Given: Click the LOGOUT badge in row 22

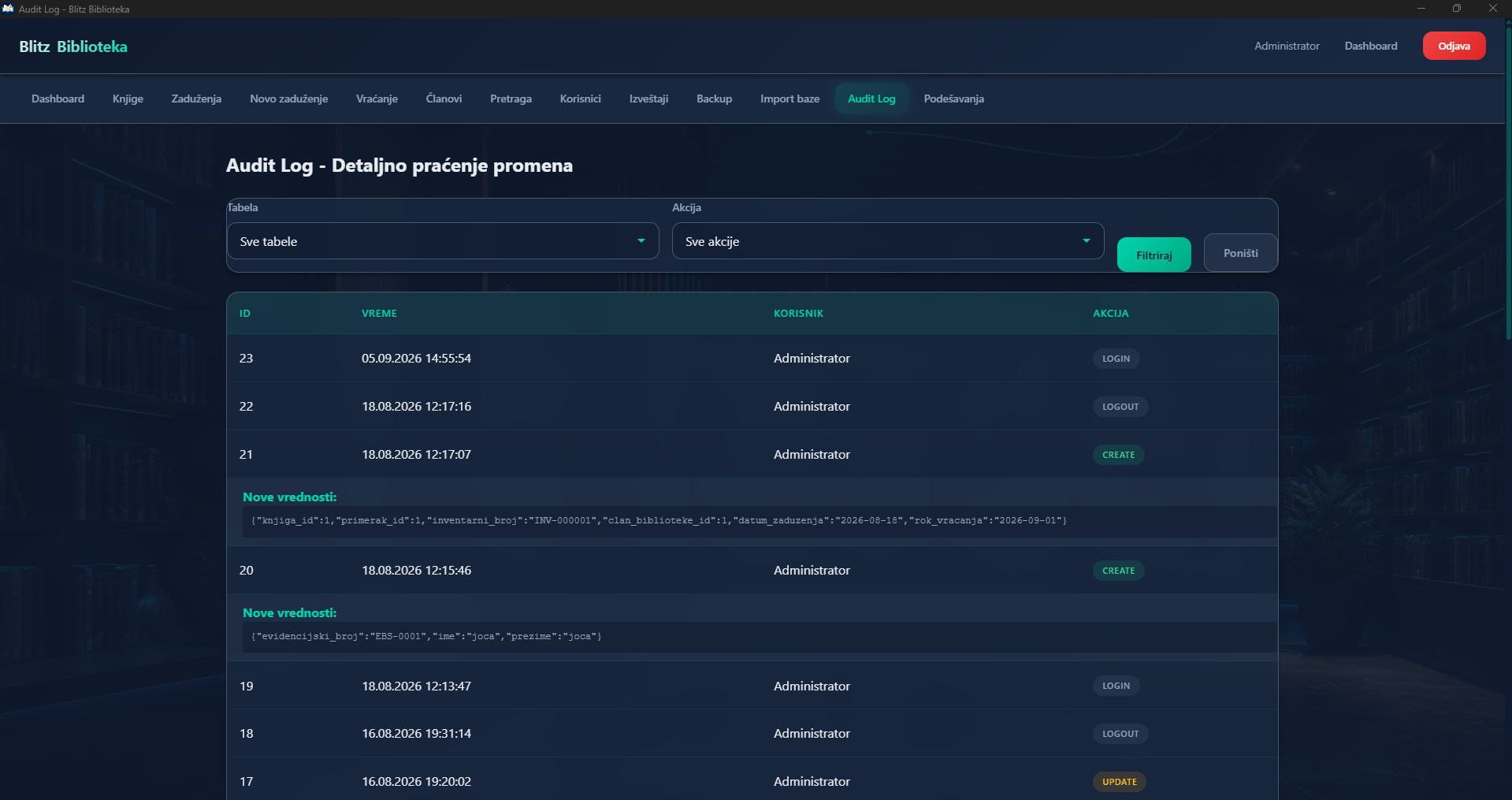Looking at the screenshot, I should point(1120,407).
